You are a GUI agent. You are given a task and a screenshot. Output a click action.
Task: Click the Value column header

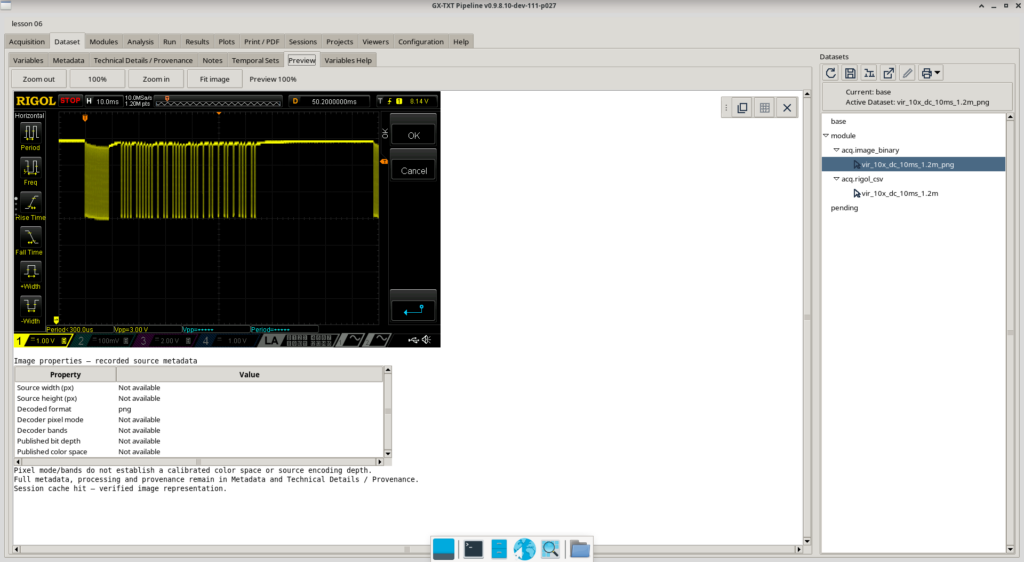249,375
